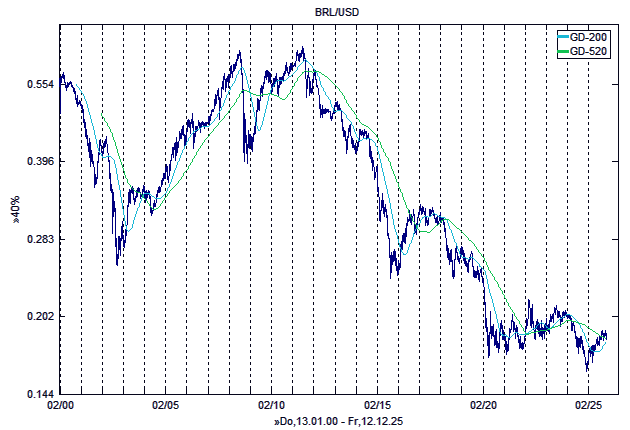Click the 02/05 x-axis date label
630x430 pixels.
click(166, 406)
